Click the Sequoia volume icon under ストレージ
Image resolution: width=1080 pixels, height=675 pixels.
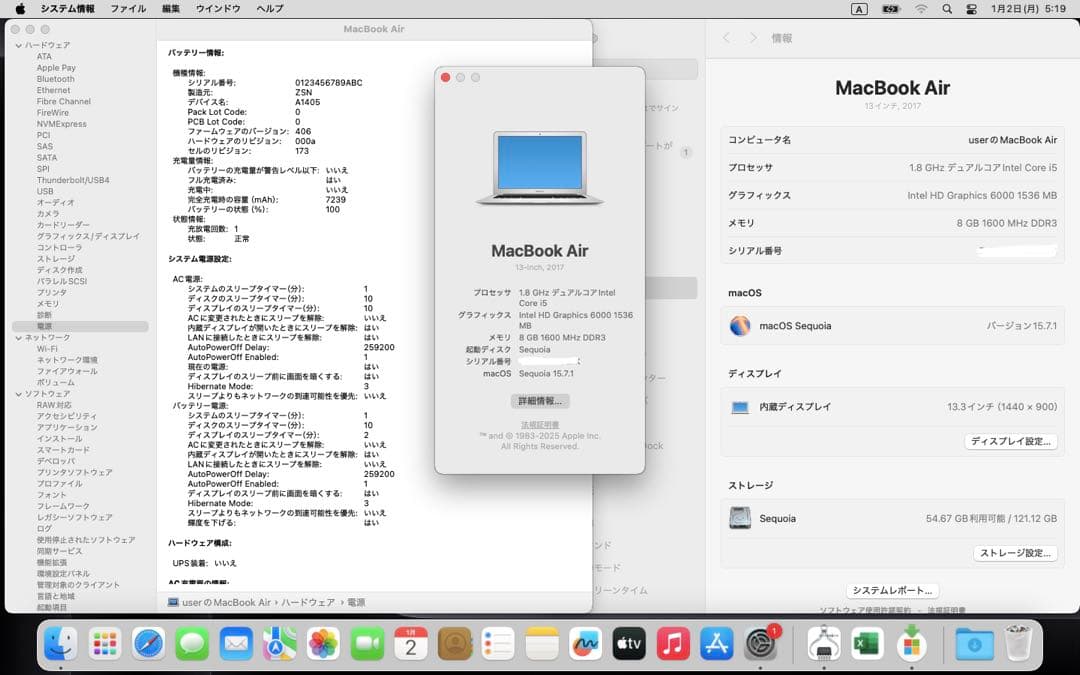tap(740, 518)
